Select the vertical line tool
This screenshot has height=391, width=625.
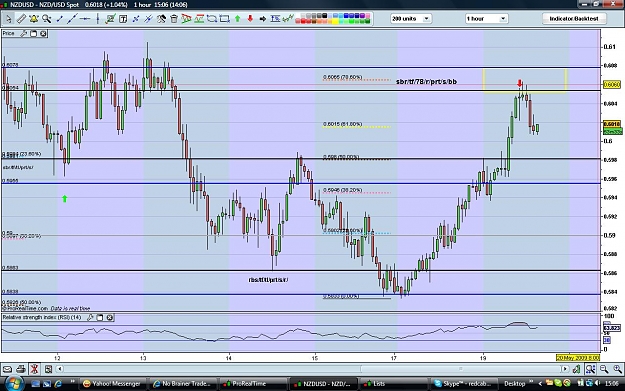[98, 19]
